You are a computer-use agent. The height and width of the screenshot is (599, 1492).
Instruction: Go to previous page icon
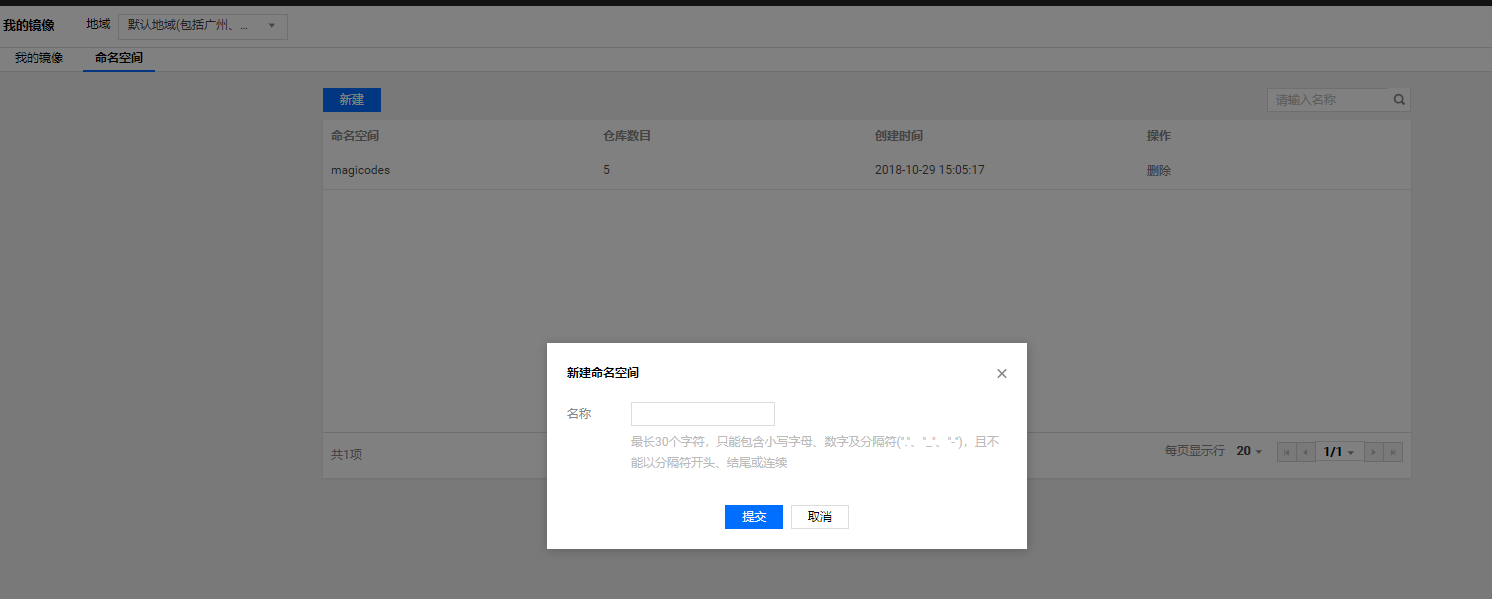[1305, 452]
